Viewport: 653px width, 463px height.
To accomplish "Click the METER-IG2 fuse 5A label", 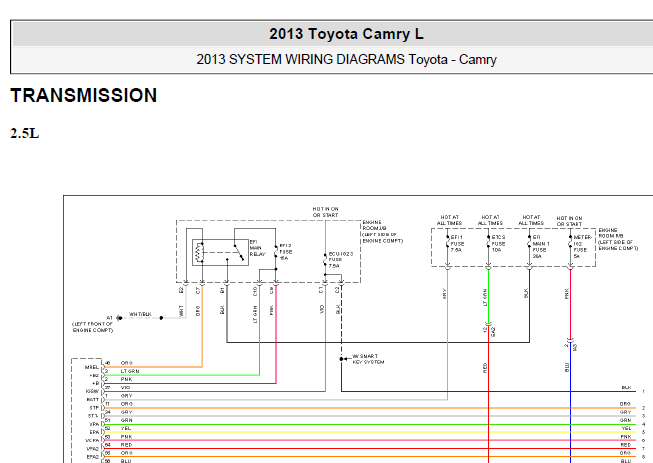I will coord(582,246).
